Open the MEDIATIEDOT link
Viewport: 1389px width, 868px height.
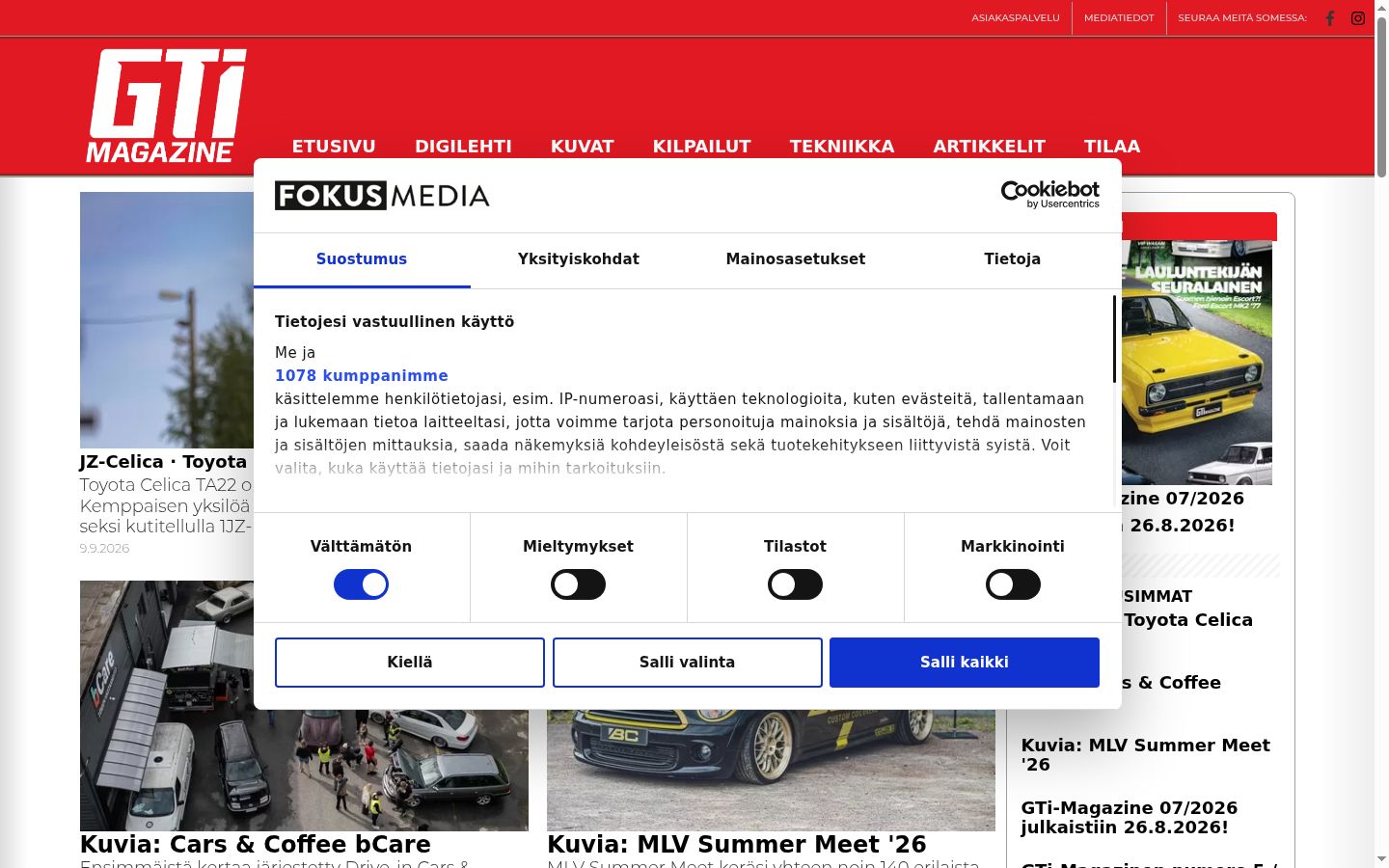[x=1119, y=18]
